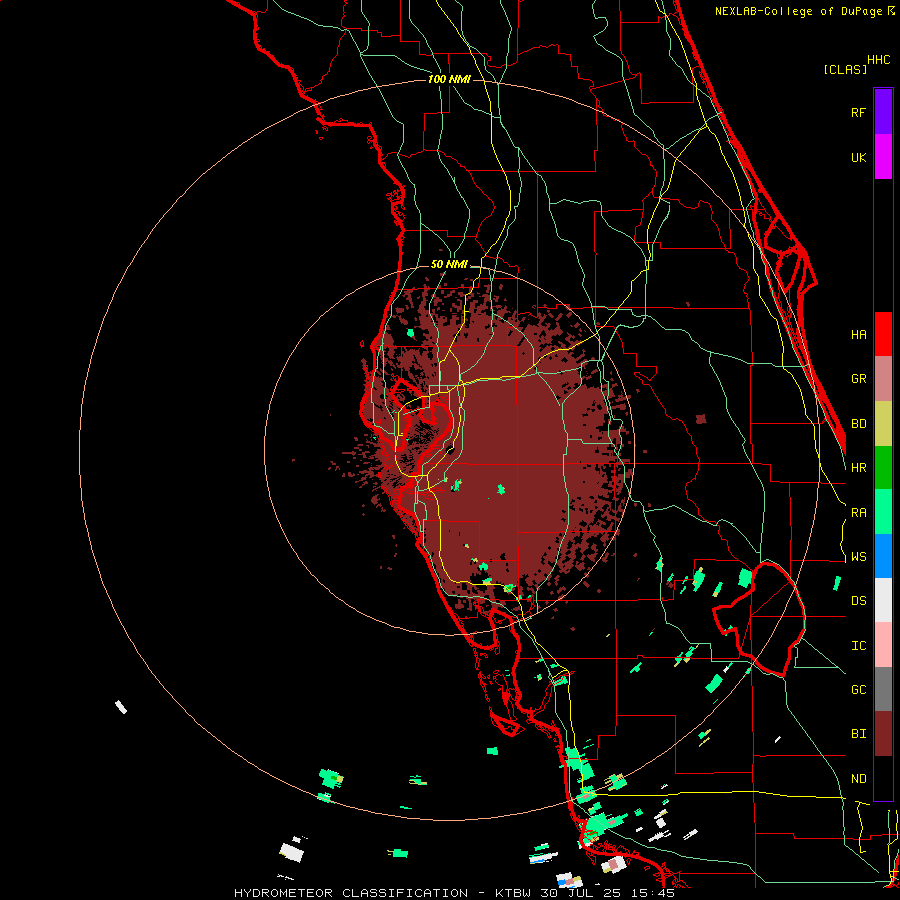The width and height of the screenshot is (900, 900).
Task: Pick the white DS legend swatch
Action: pos(883,600)
